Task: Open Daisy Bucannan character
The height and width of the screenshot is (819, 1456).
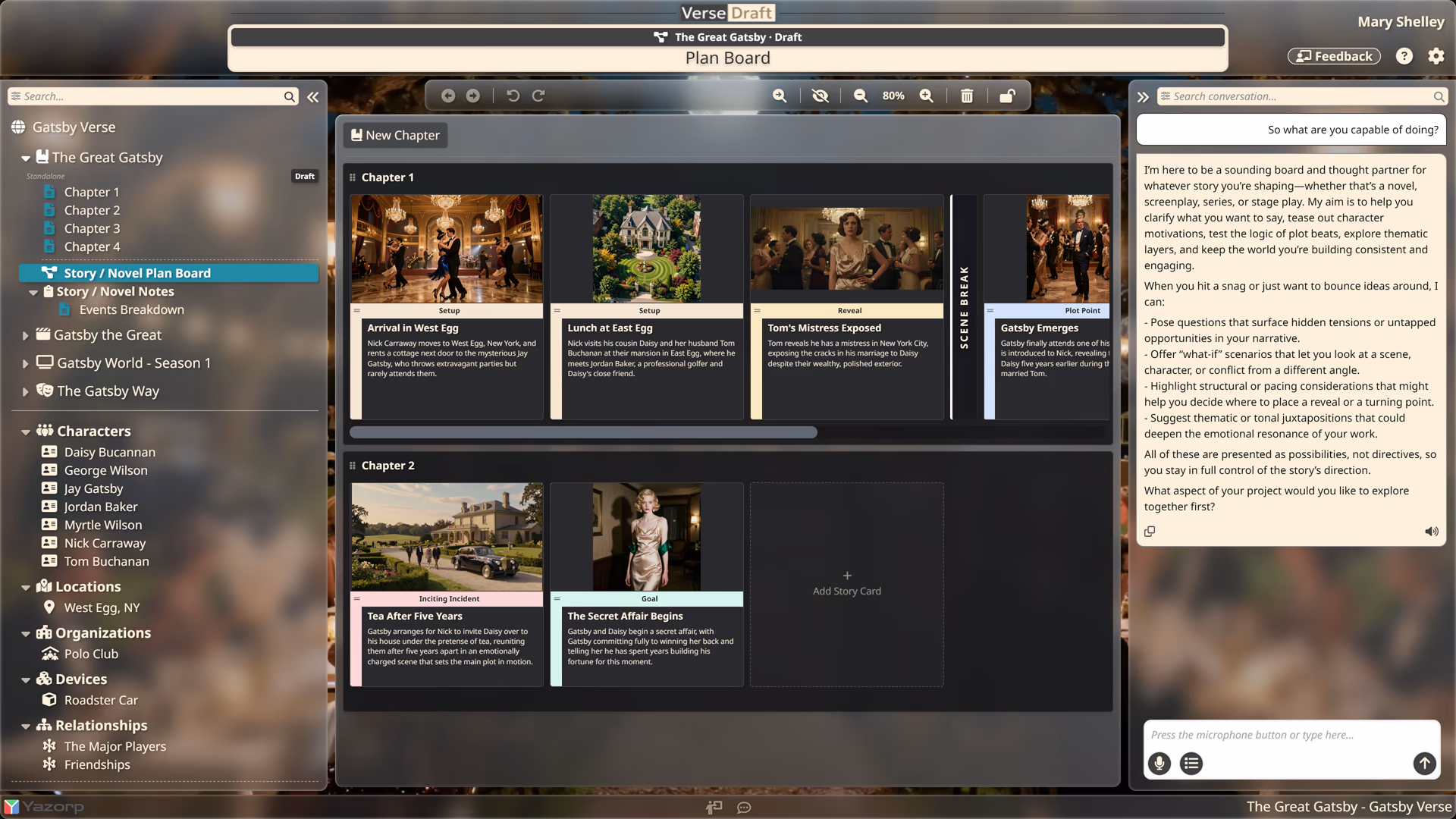Action: click(x=109, y=452)
